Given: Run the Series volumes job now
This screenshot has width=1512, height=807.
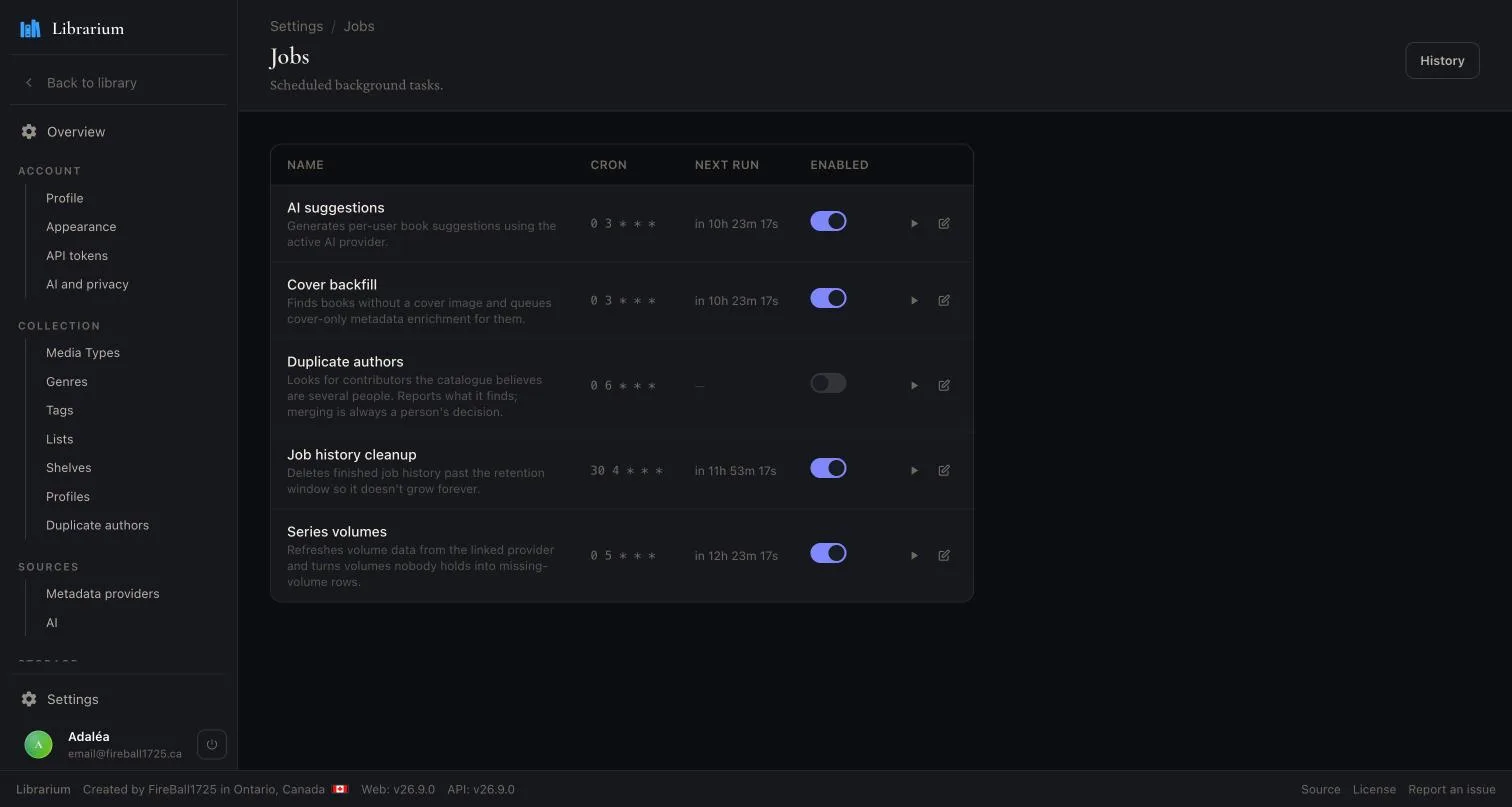Looking at the screenshot, I should [x=914, y=556].
